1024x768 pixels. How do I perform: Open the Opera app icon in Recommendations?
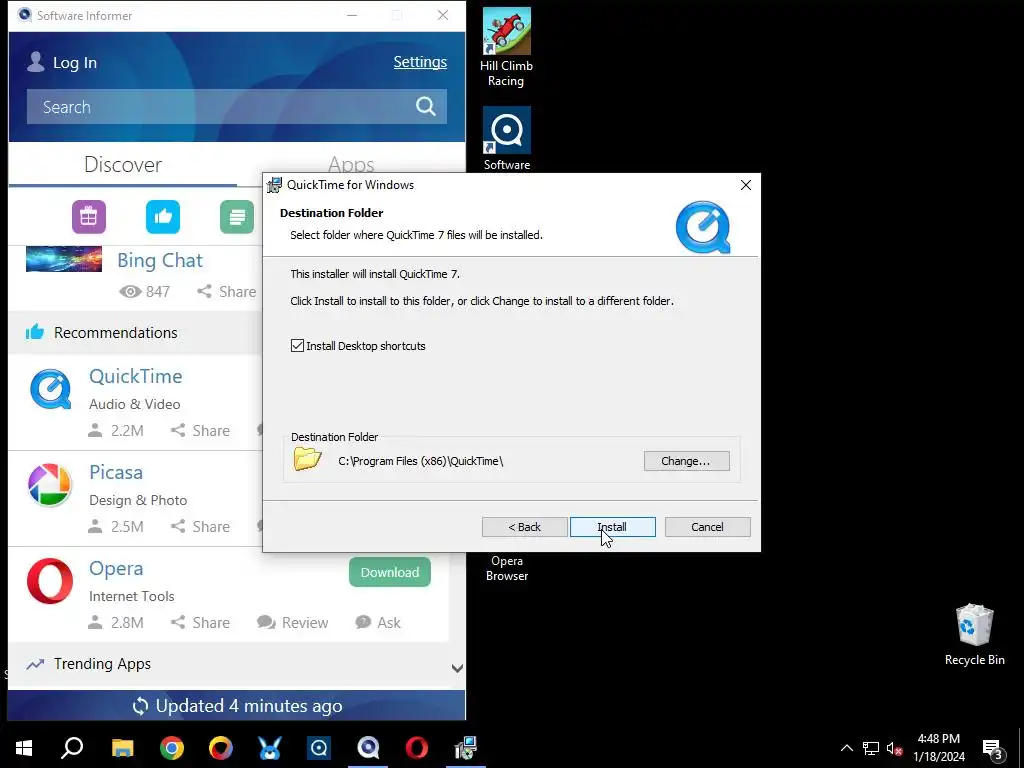click(50, 581)
